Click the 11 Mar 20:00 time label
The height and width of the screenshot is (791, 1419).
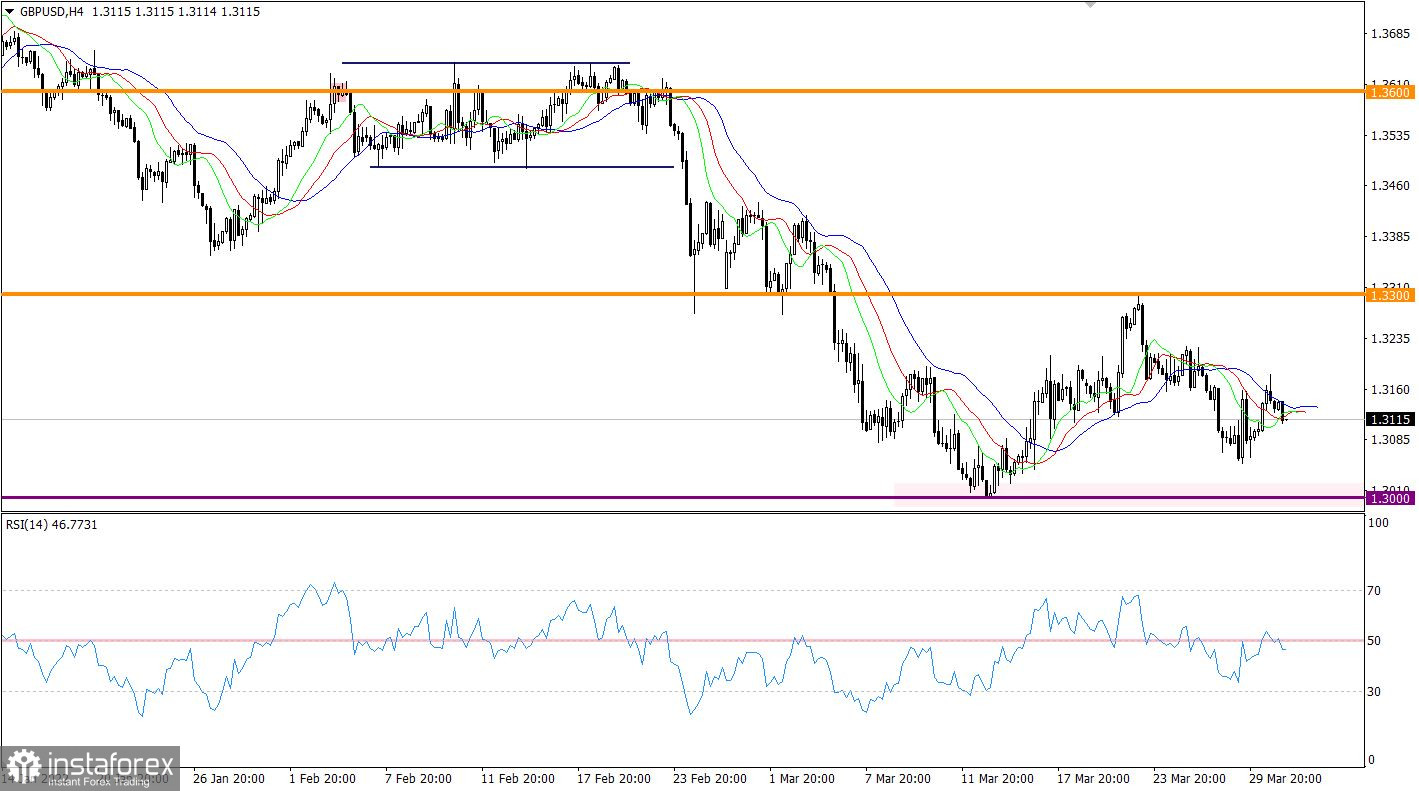point(997,778)
